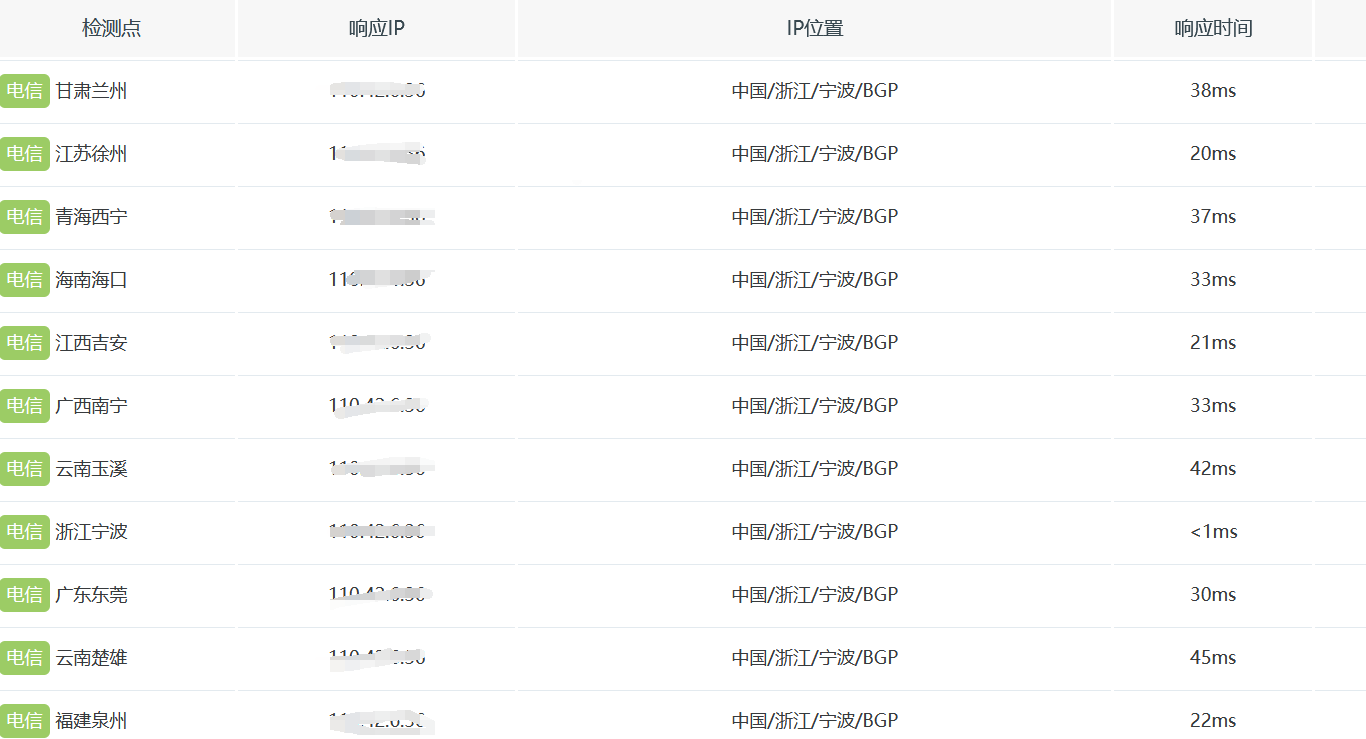
Task: Click the 38ms response time cell
Action: point(1212,91)
